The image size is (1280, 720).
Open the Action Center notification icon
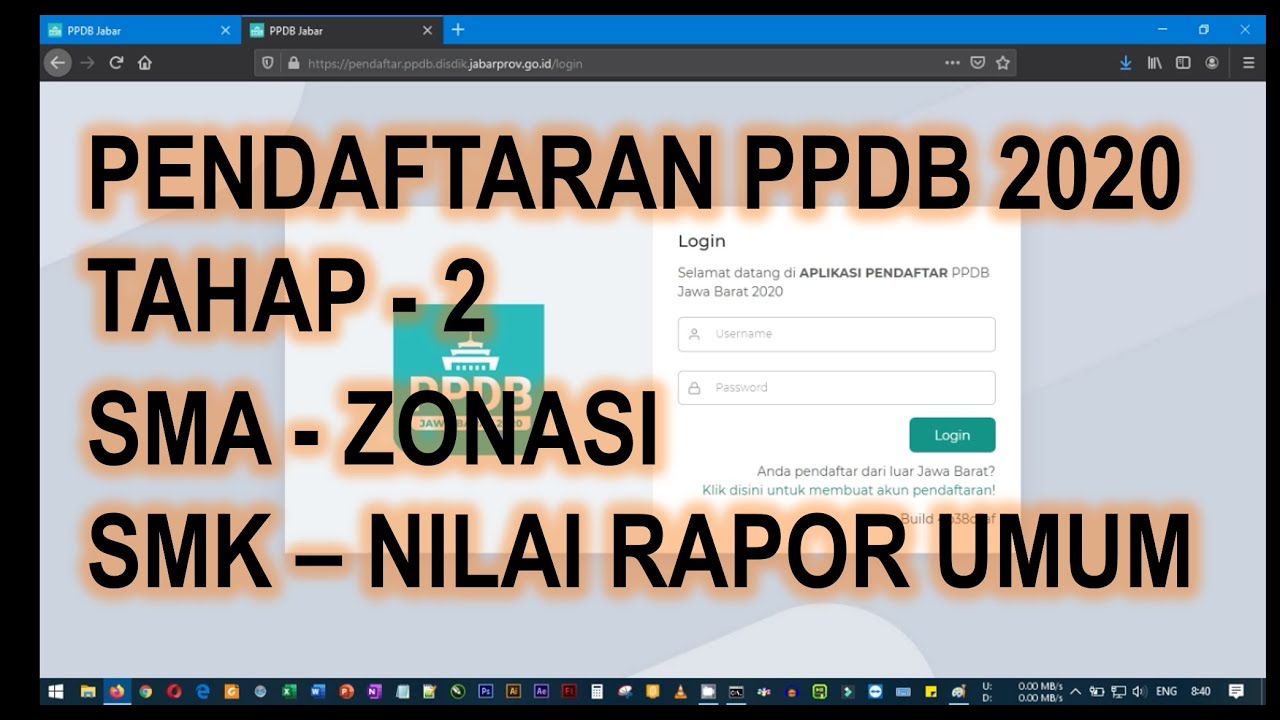pos(1235,691)
